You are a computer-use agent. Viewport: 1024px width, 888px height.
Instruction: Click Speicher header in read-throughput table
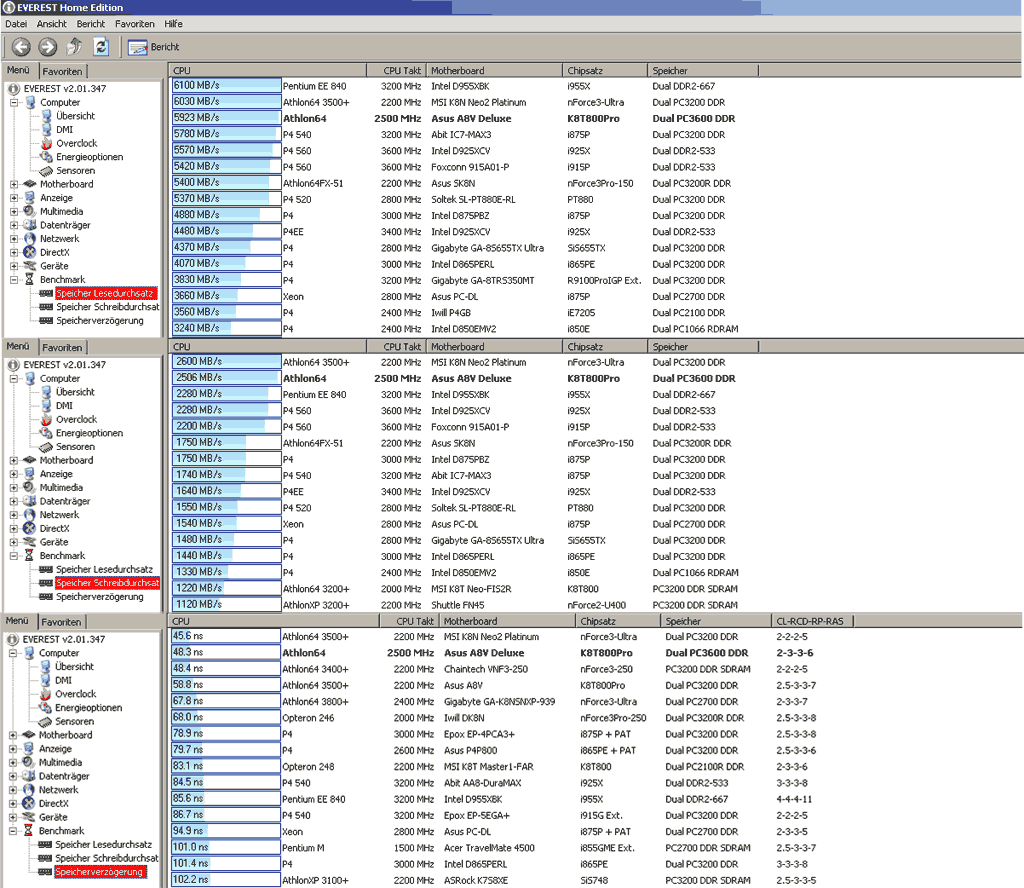pyautogui.click(x=703, y=71)
